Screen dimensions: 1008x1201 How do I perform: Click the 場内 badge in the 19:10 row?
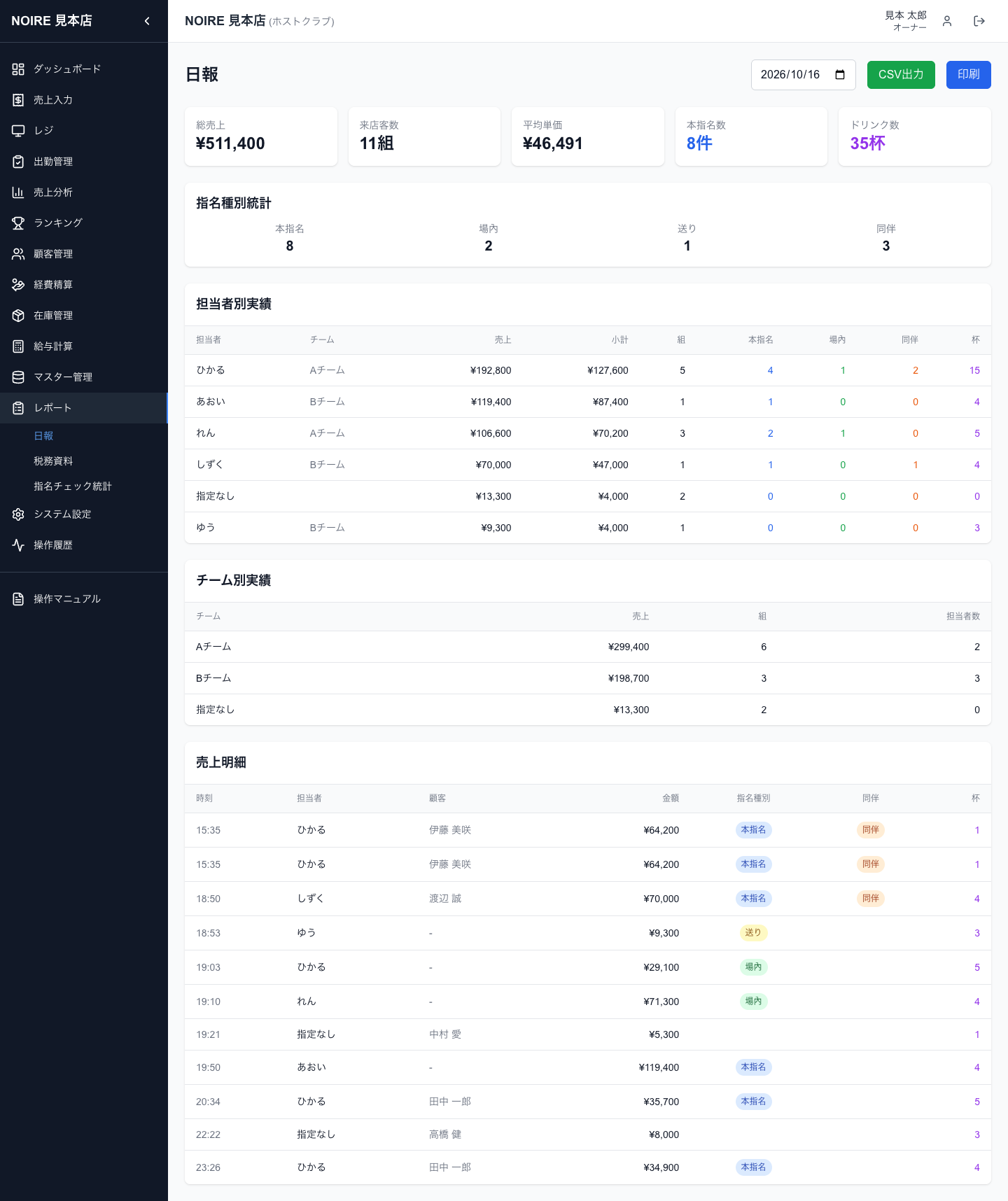click(x=753, y=1002)
